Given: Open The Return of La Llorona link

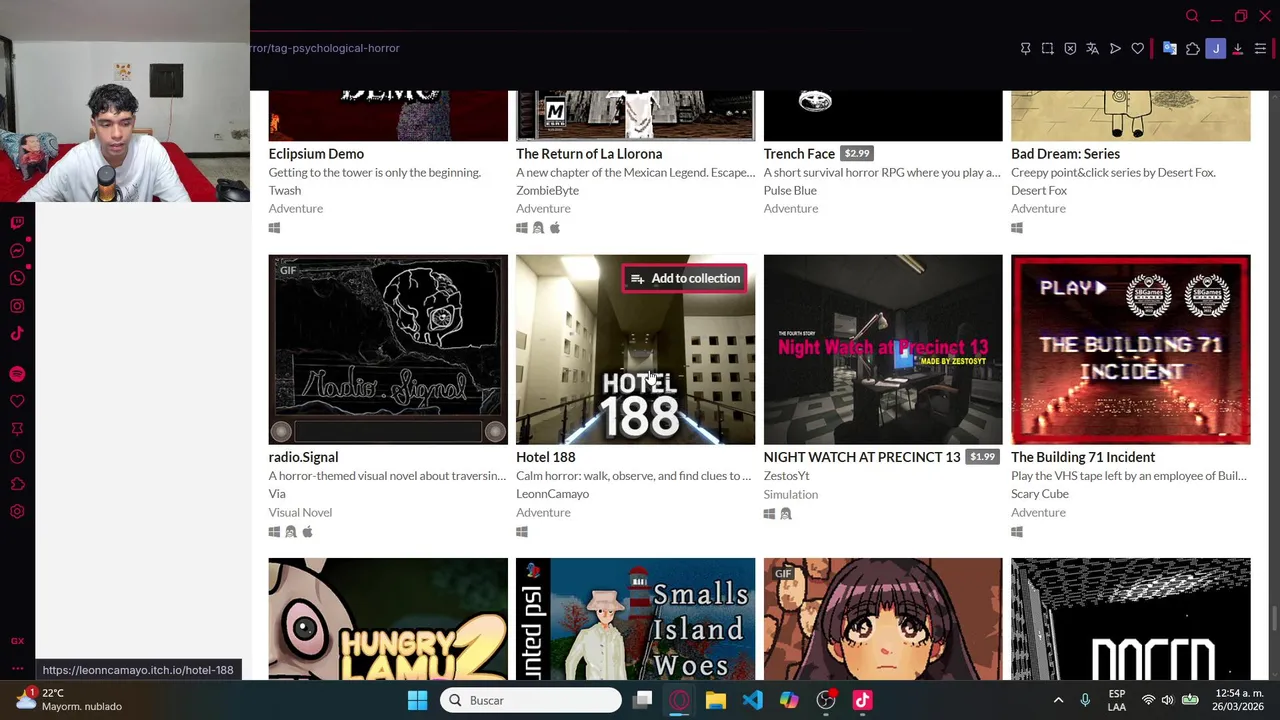Looking at the screenshot, I should [x=589, y=153].
